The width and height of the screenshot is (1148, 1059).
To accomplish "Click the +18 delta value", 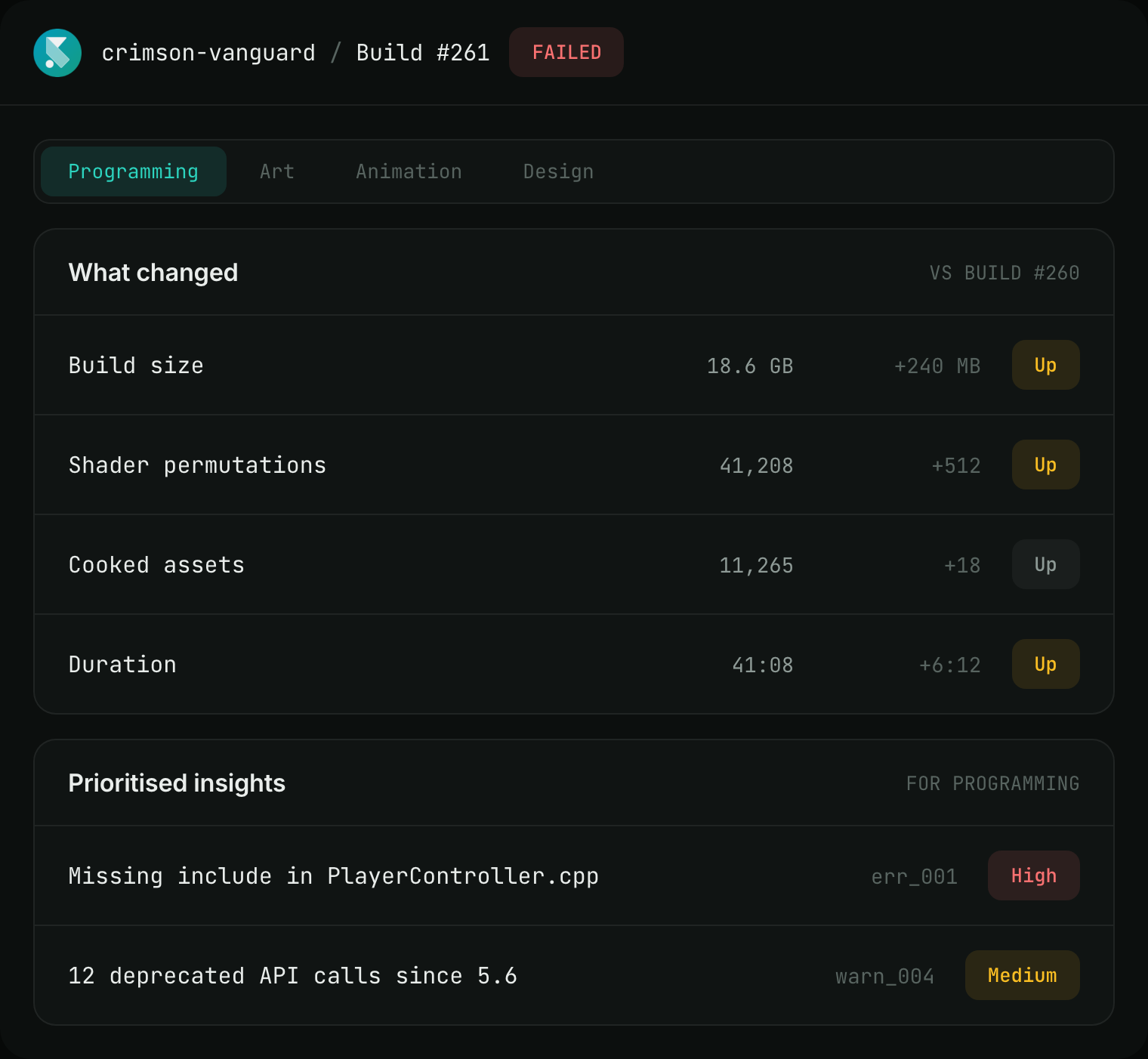I will (x=962, y=565).
